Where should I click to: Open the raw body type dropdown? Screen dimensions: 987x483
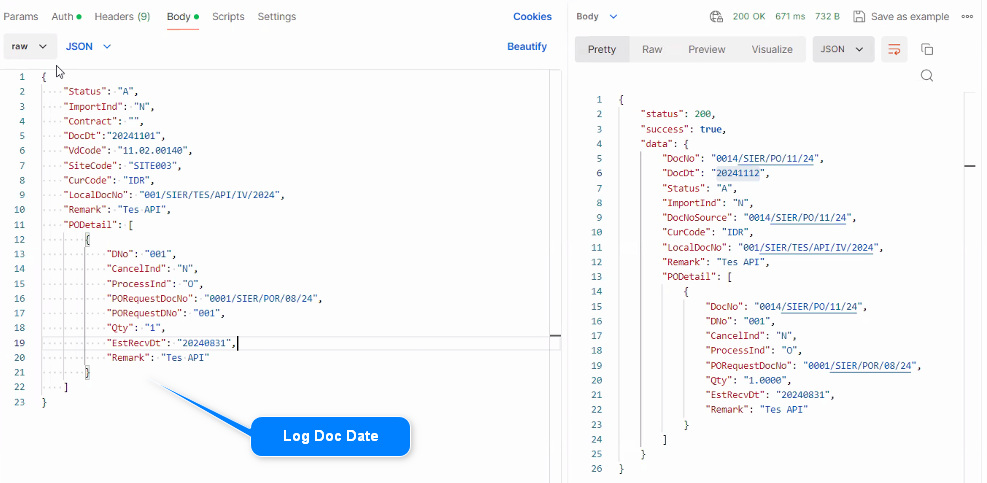[x=29, y=46]
